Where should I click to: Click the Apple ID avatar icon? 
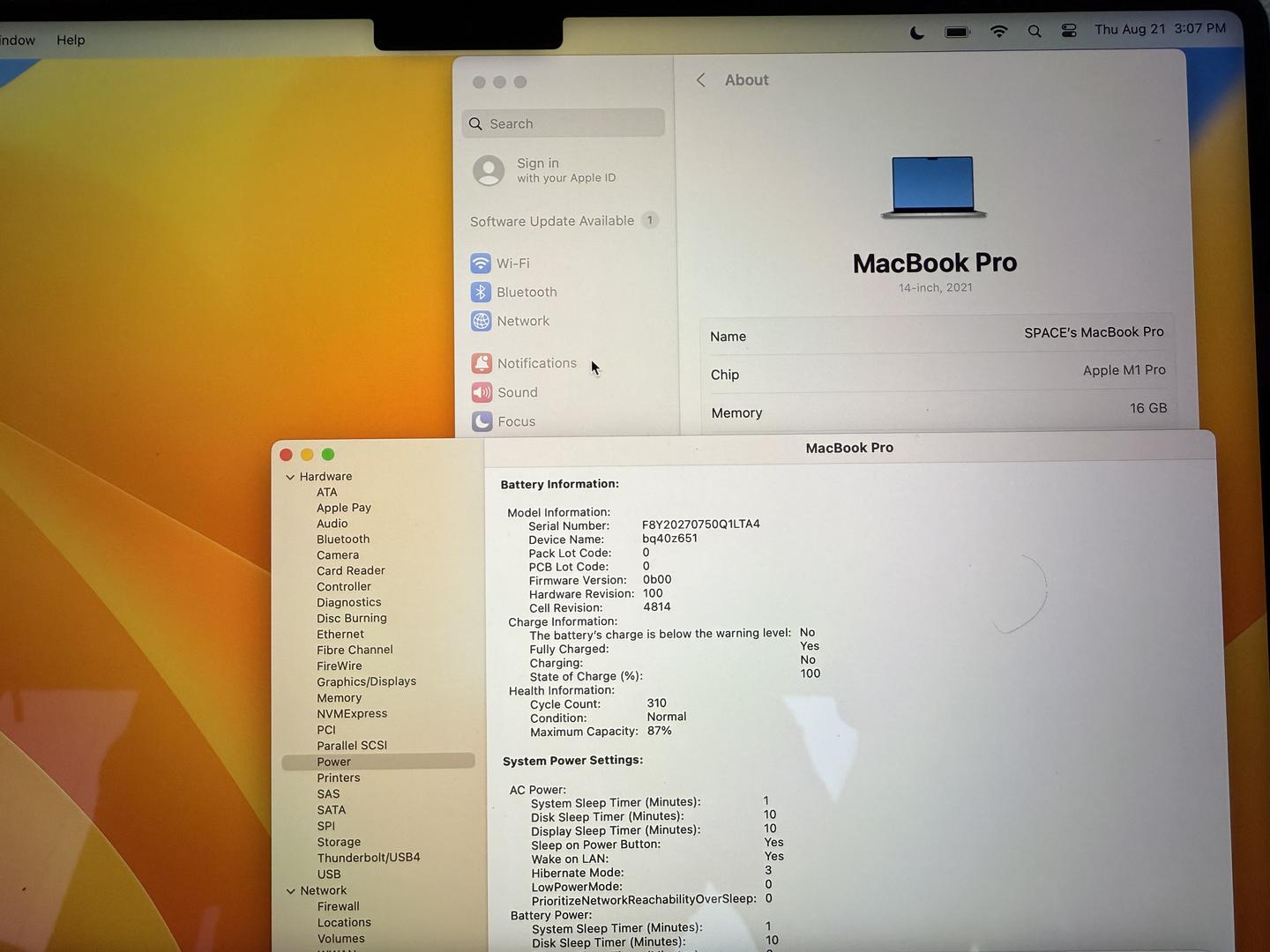point(489,170)
